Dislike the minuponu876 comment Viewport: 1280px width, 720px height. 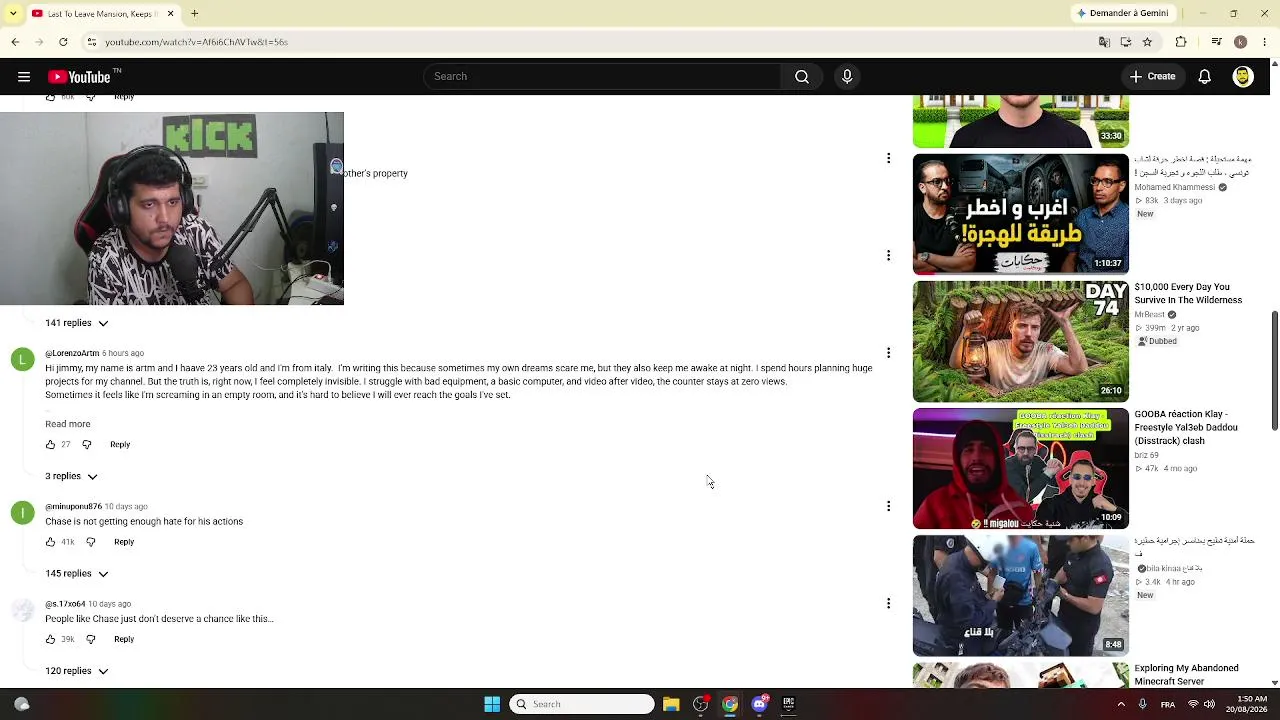[91, 542]
